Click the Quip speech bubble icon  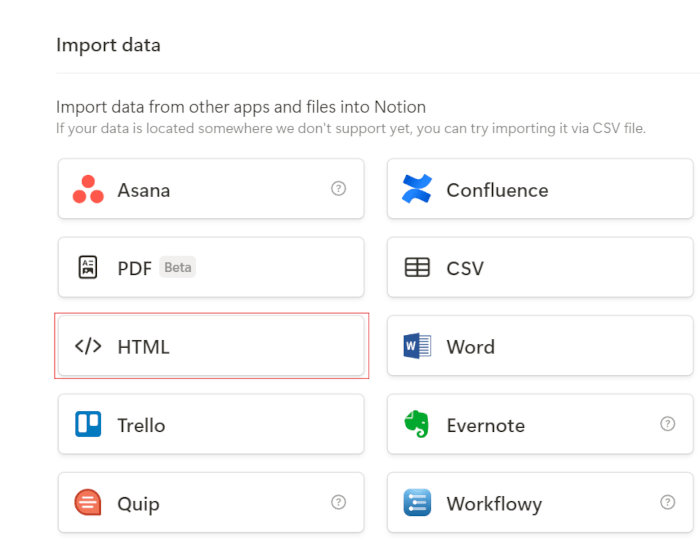88,502
